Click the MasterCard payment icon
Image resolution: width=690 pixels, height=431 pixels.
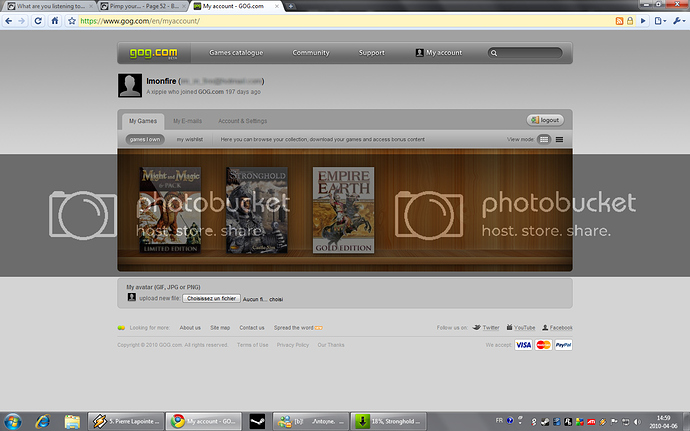543,345
